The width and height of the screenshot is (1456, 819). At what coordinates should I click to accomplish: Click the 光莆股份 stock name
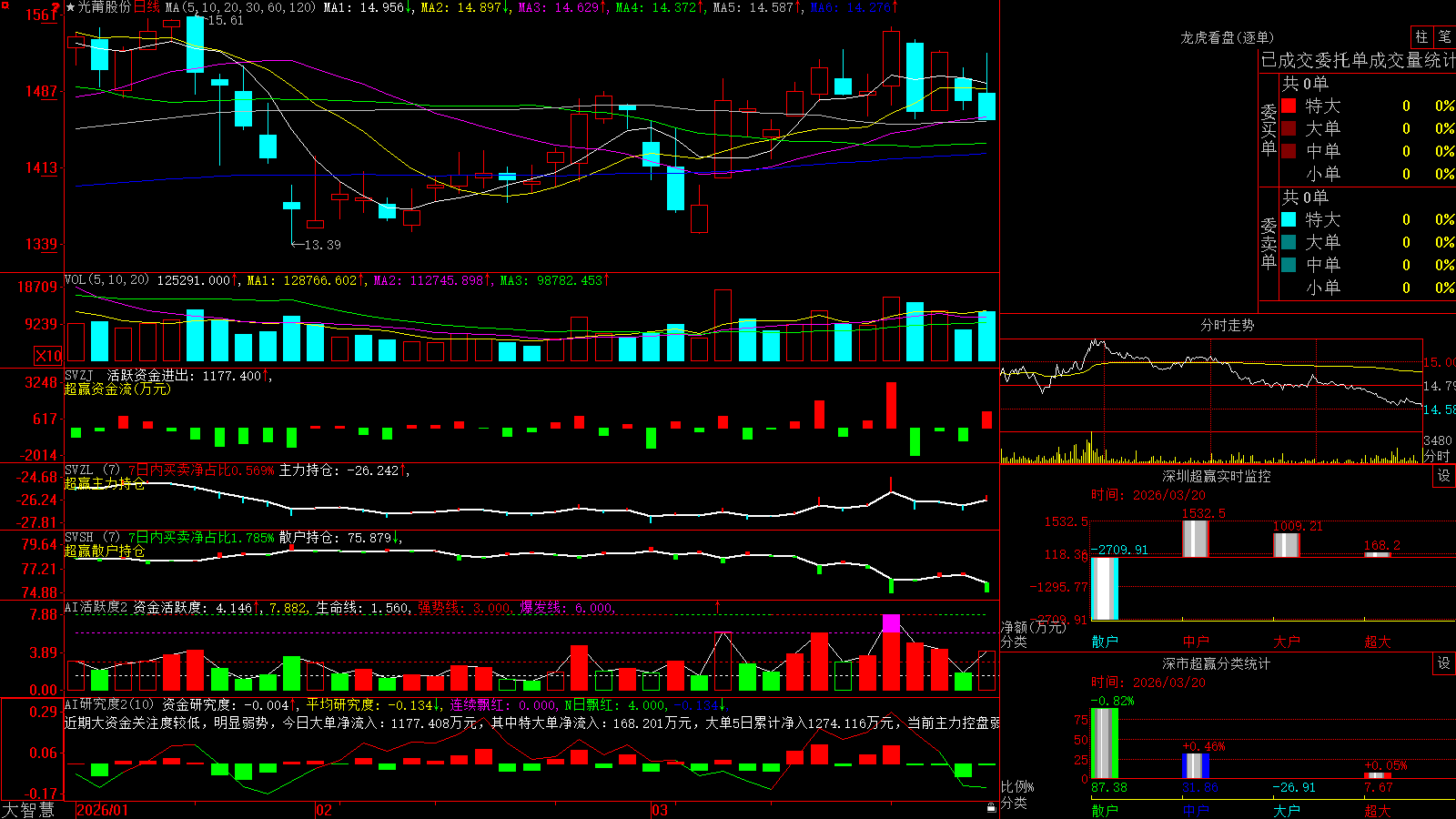pos(105,7)
